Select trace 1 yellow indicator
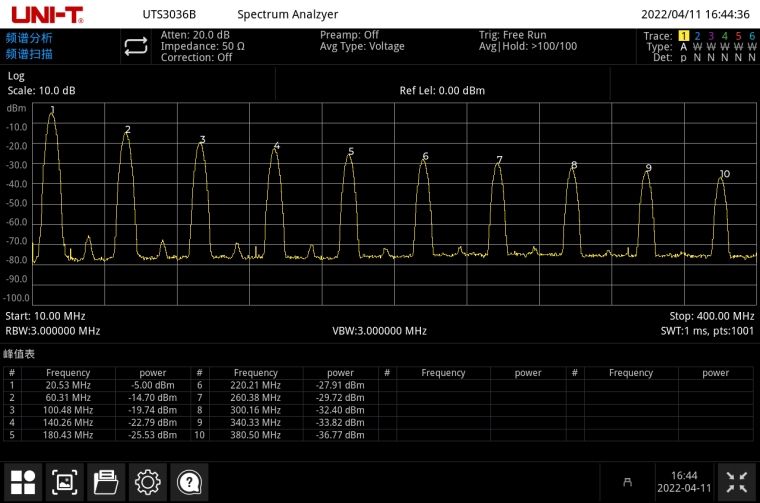The image size is (760, 503). click(x=684, y=36)
